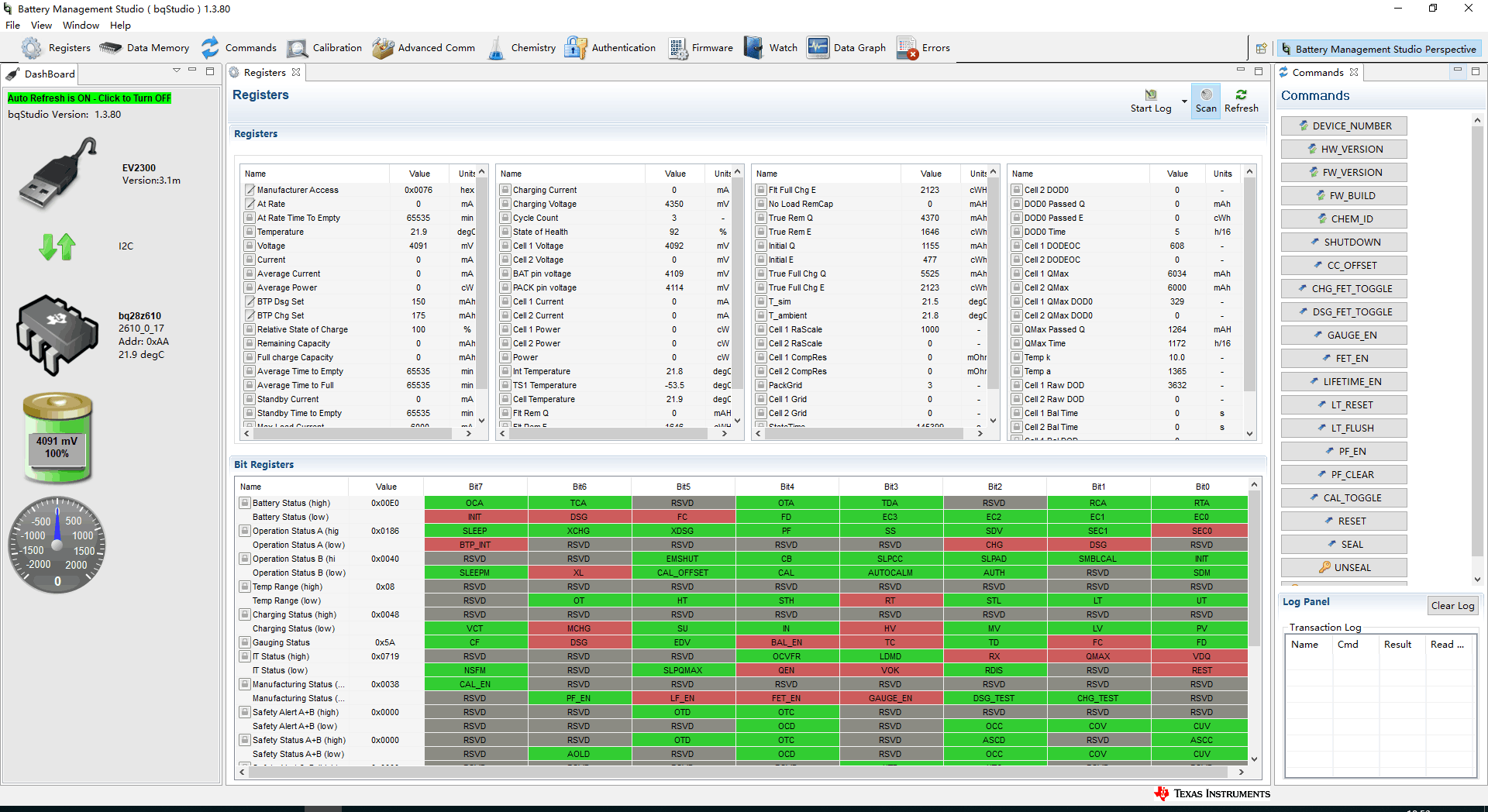This screenshot has width=1488, height=812.
Task: Open Data Graph via its chart icon
Action: click(818, 48)
